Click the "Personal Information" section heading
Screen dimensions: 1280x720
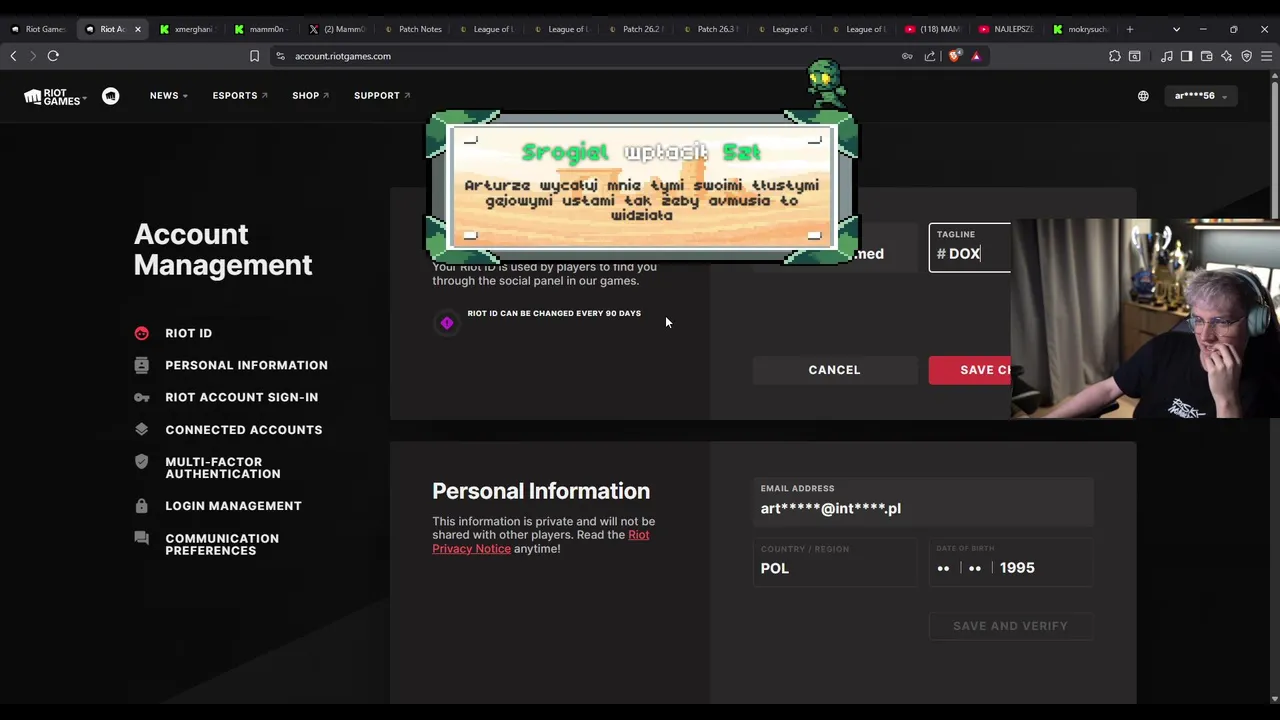pyautogui.click(x=541, y=491)
